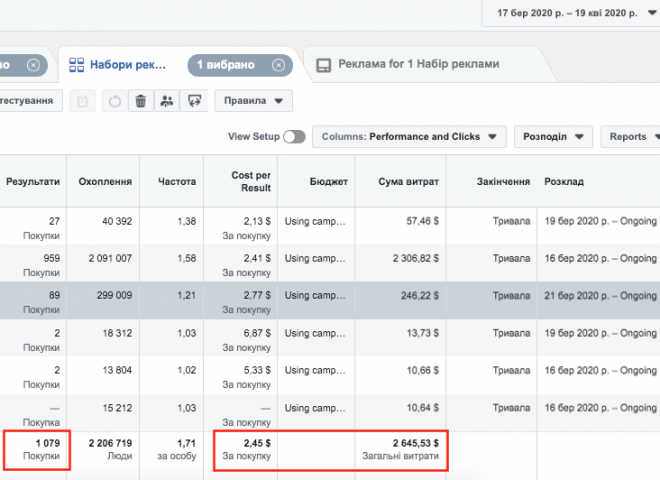Viewport: 660px width, 480px height.
Task: Click the тестування button on the left
Action: pyautogui.click(x=31, y=101)
